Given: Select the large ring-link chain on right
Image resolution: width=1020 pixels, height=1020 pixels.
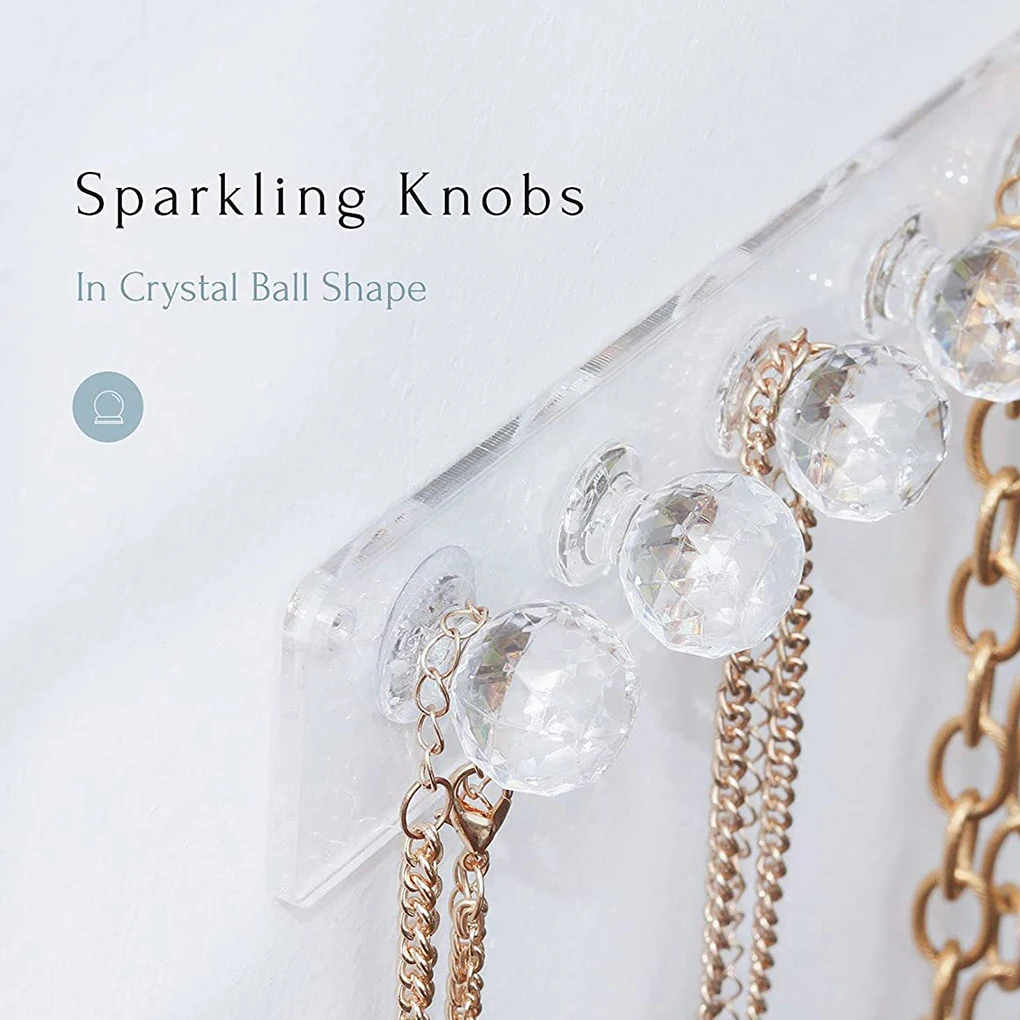Looking at the screenshot, I should (973, 716).
